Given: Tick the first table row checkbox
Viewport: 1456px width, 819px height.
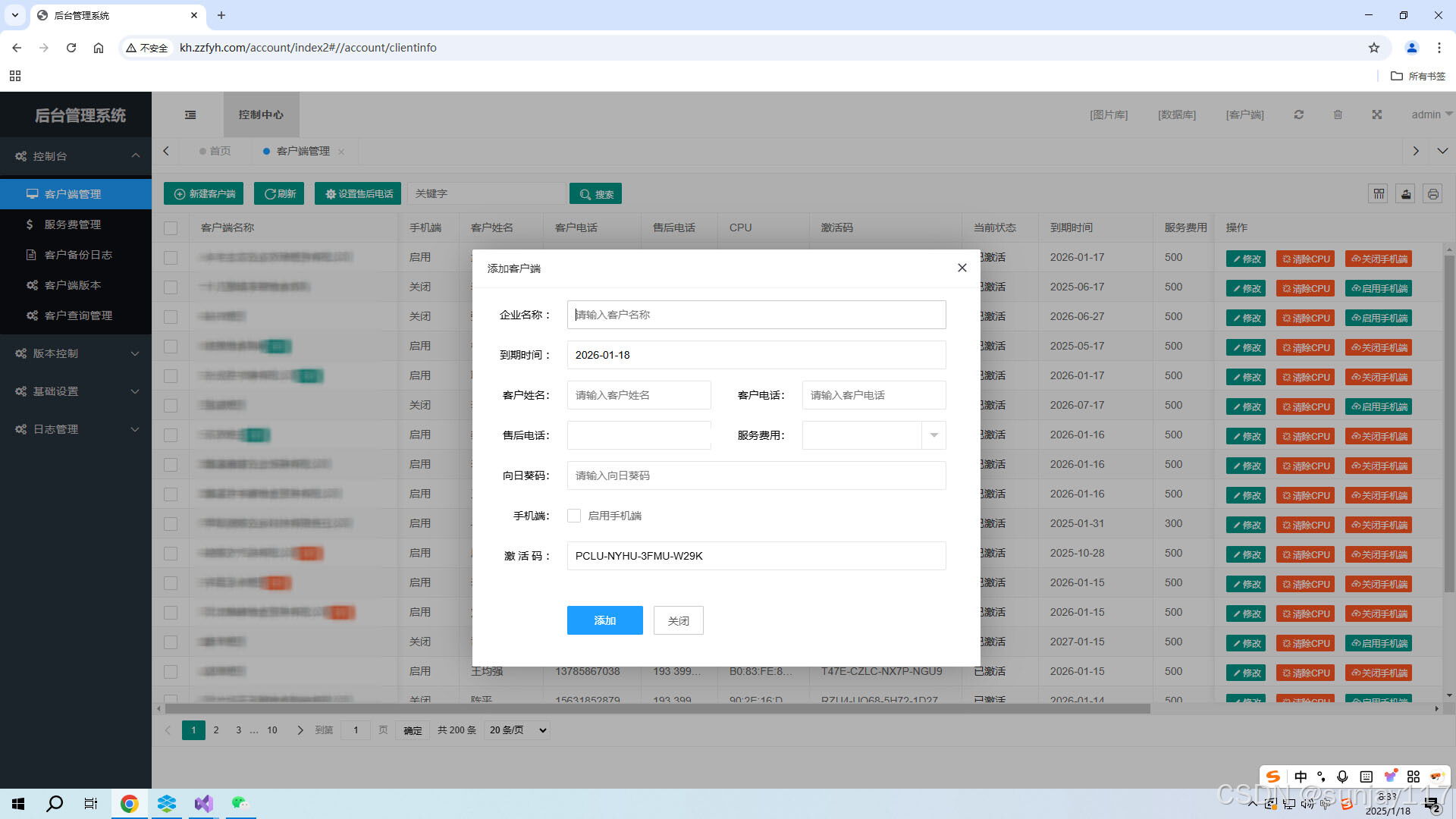Looking at the screenshot, I should click(x=171, y=258).
